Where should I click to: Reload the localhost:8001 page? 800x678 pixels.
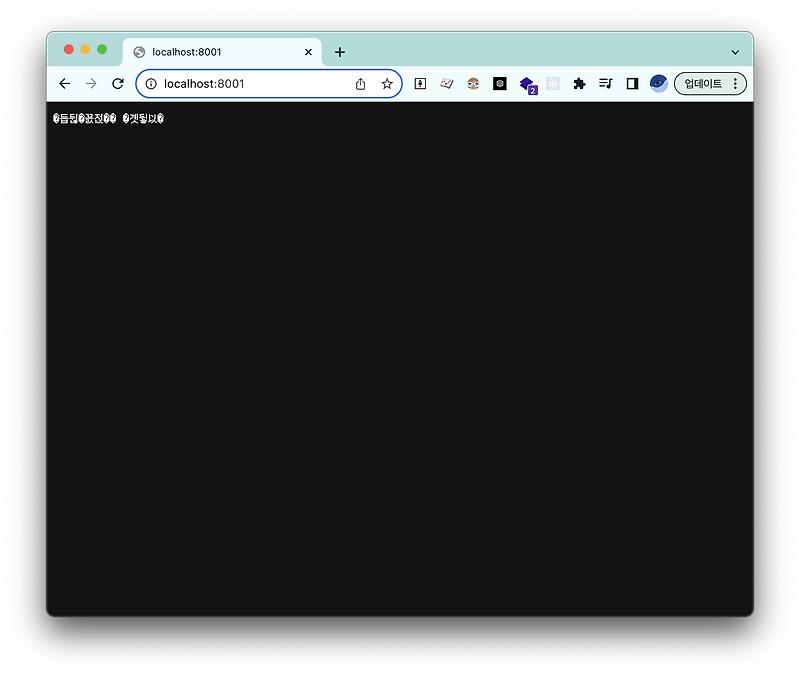pyautogui.click(x=118, y=84)
